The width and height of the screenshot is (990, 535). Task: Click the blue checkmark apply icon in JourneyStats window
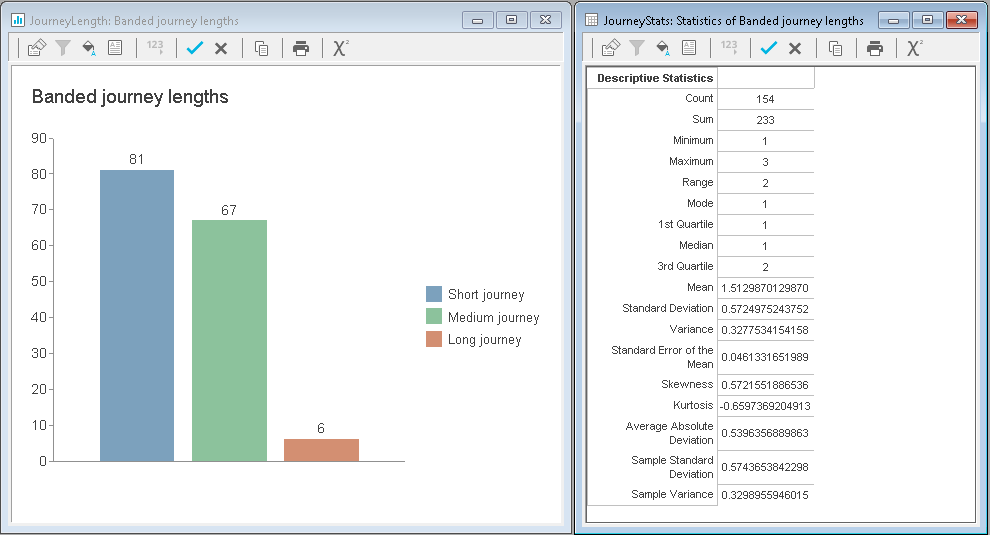click(x=768, y=48)
